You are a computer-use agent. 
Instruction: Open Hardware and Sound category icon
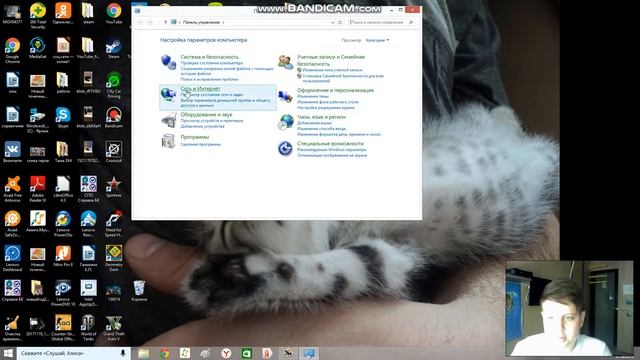(168, 121)
